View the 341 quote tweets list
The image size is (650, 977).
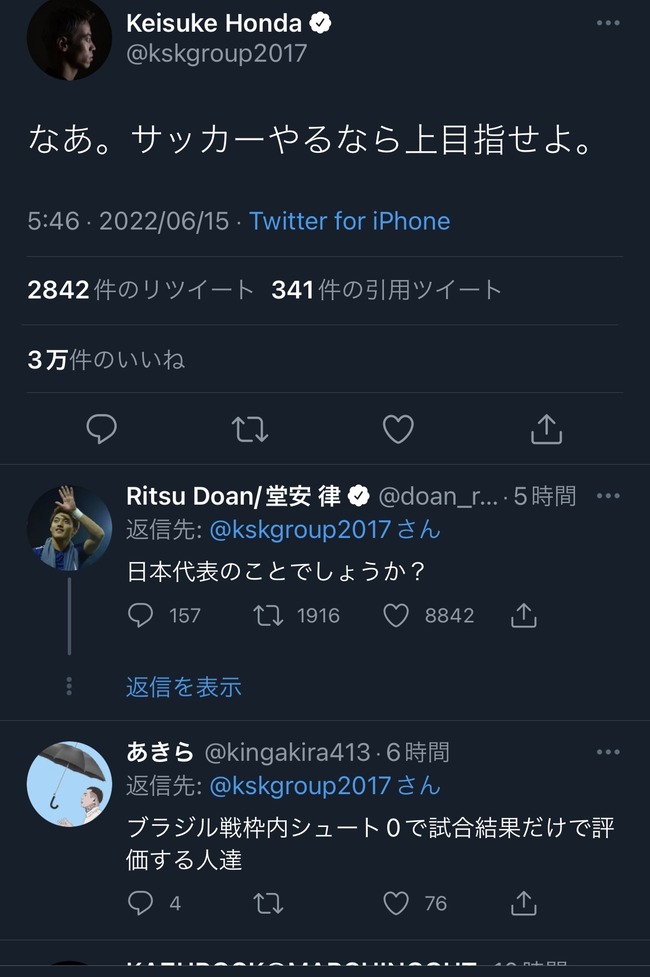point(386,291)
